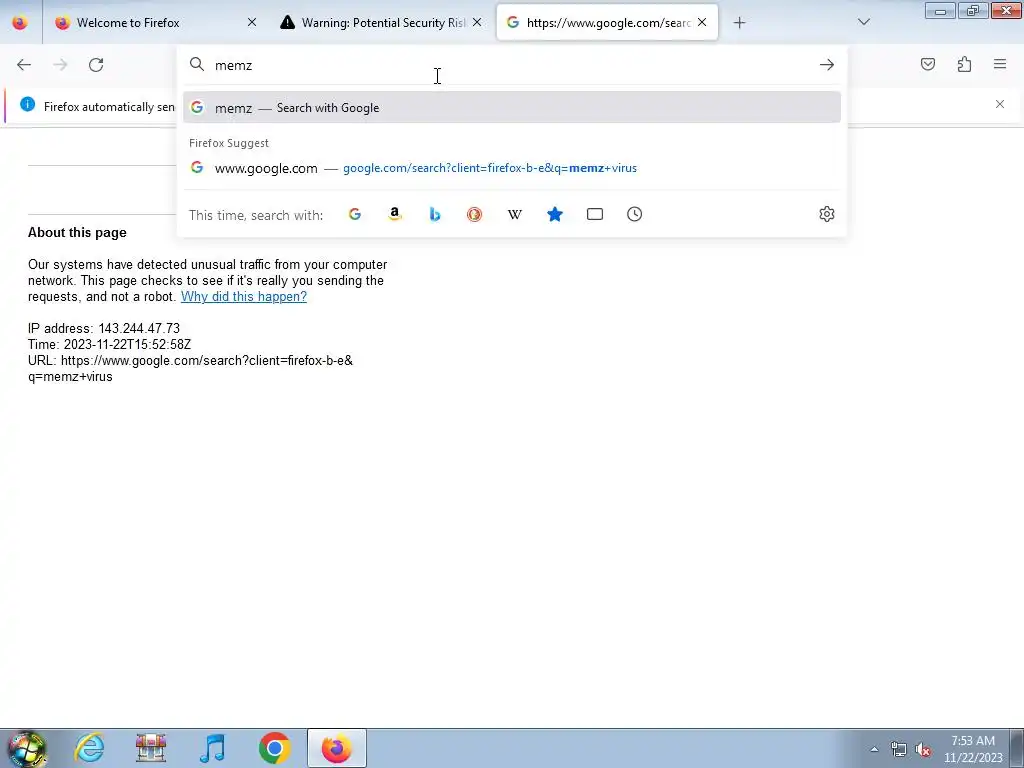
Task: Launch Internet Explorer from taskbar
Action: pyautogui.click(x=89, y=748)
